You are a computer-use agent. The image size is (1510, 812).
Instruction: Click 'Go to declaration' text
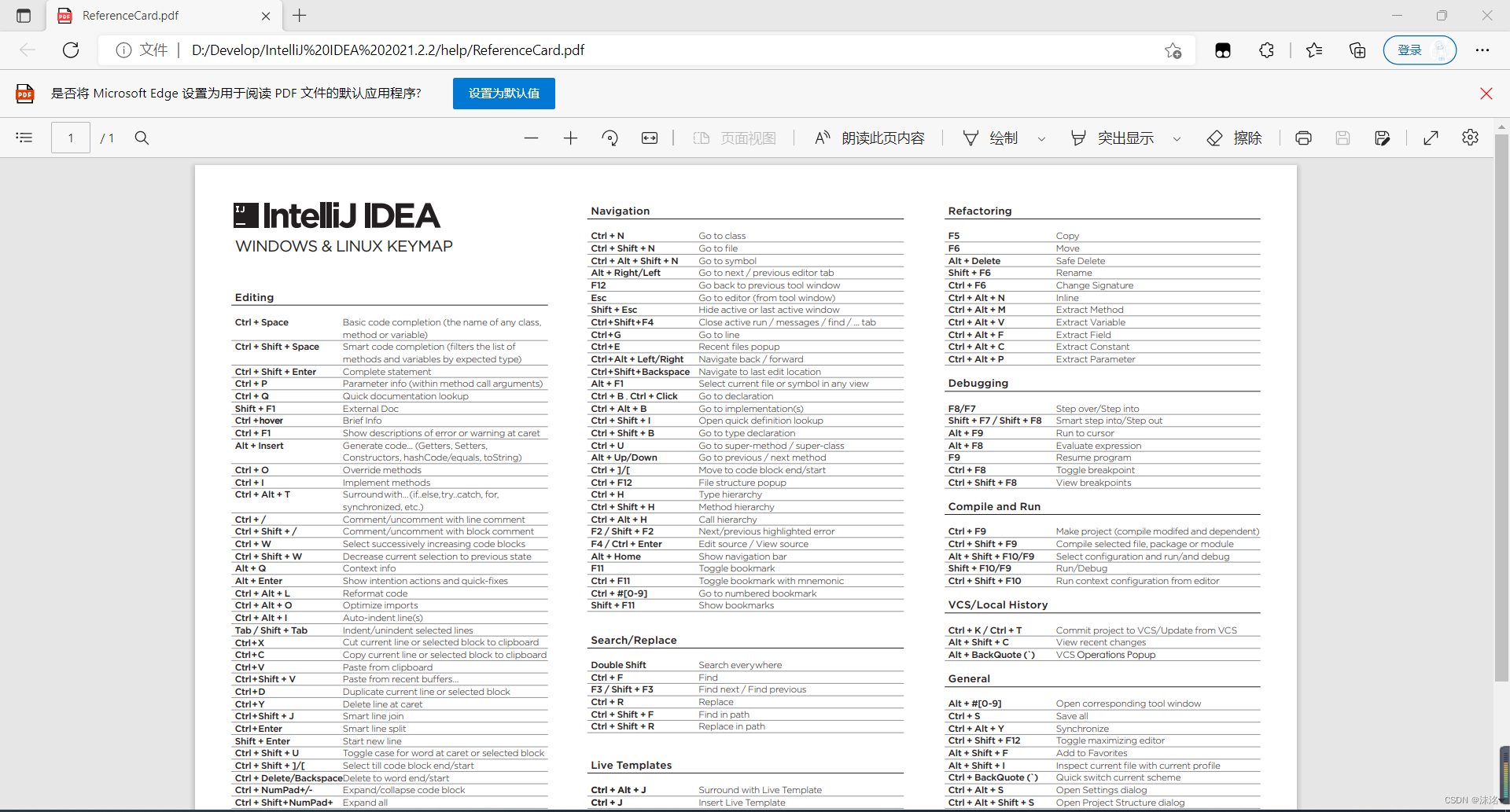tap(736, 396)
